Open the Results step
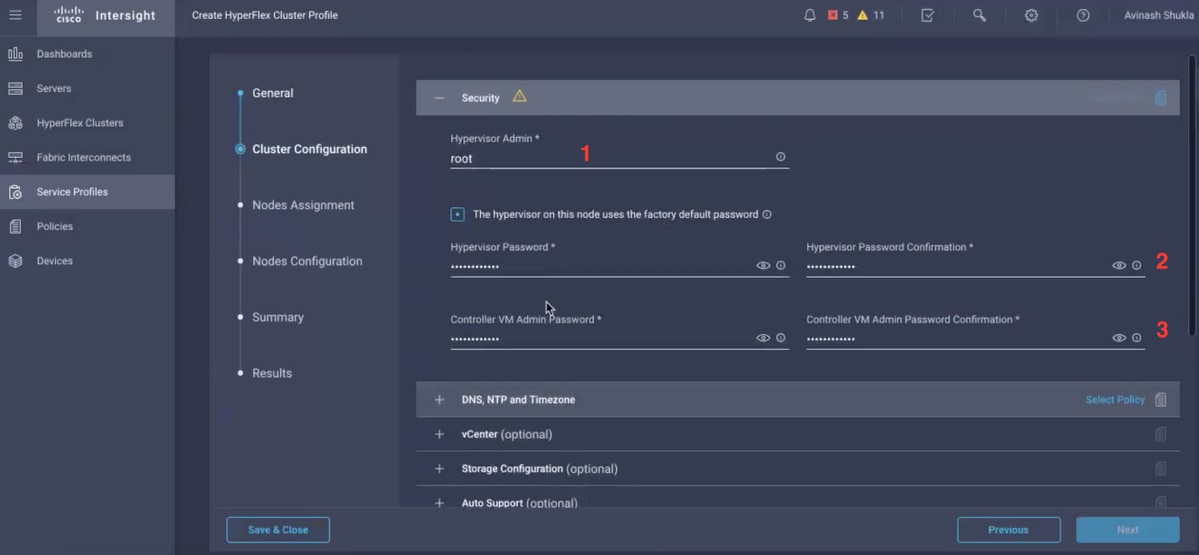The height and width of the screenshot is (555, 1199). pos(272,373)
